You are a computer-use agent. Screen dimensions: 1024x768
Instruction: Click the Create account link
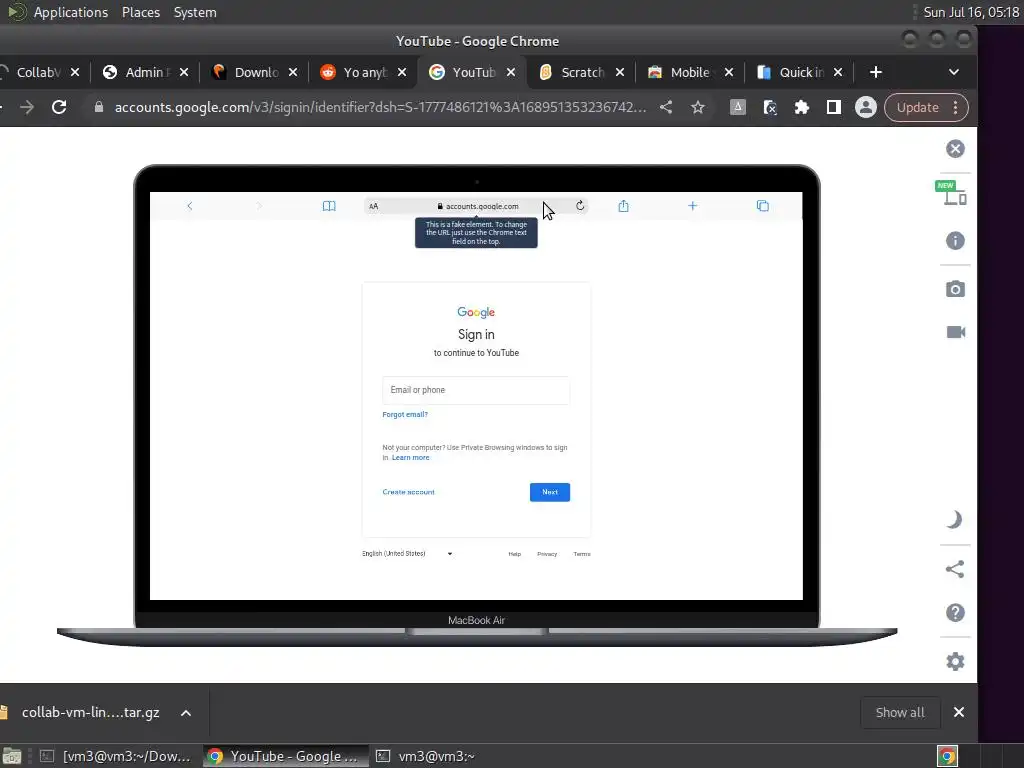(408, 492)
